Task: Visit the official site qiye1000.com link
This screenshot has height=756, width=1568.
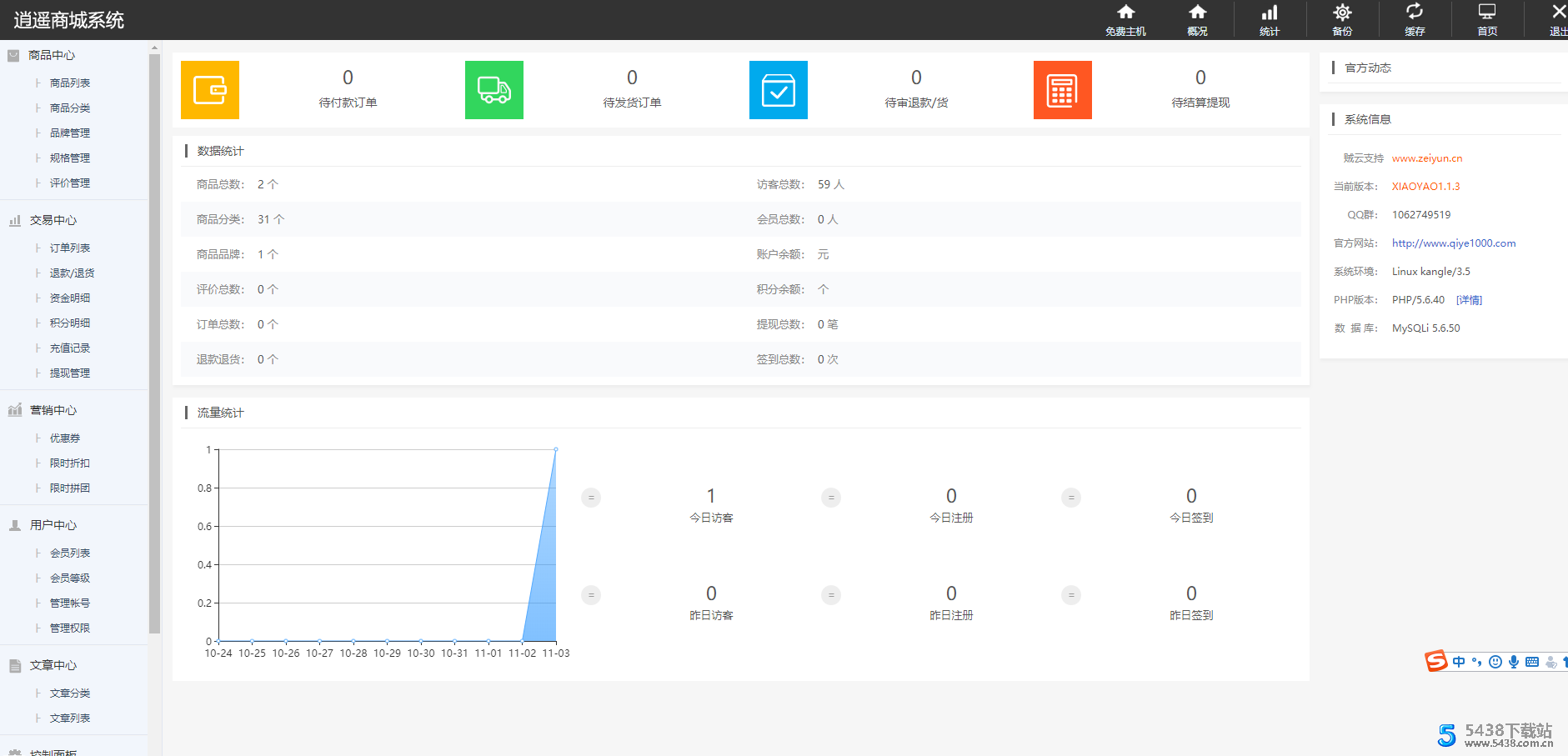Action: [x=1453, y=243]
